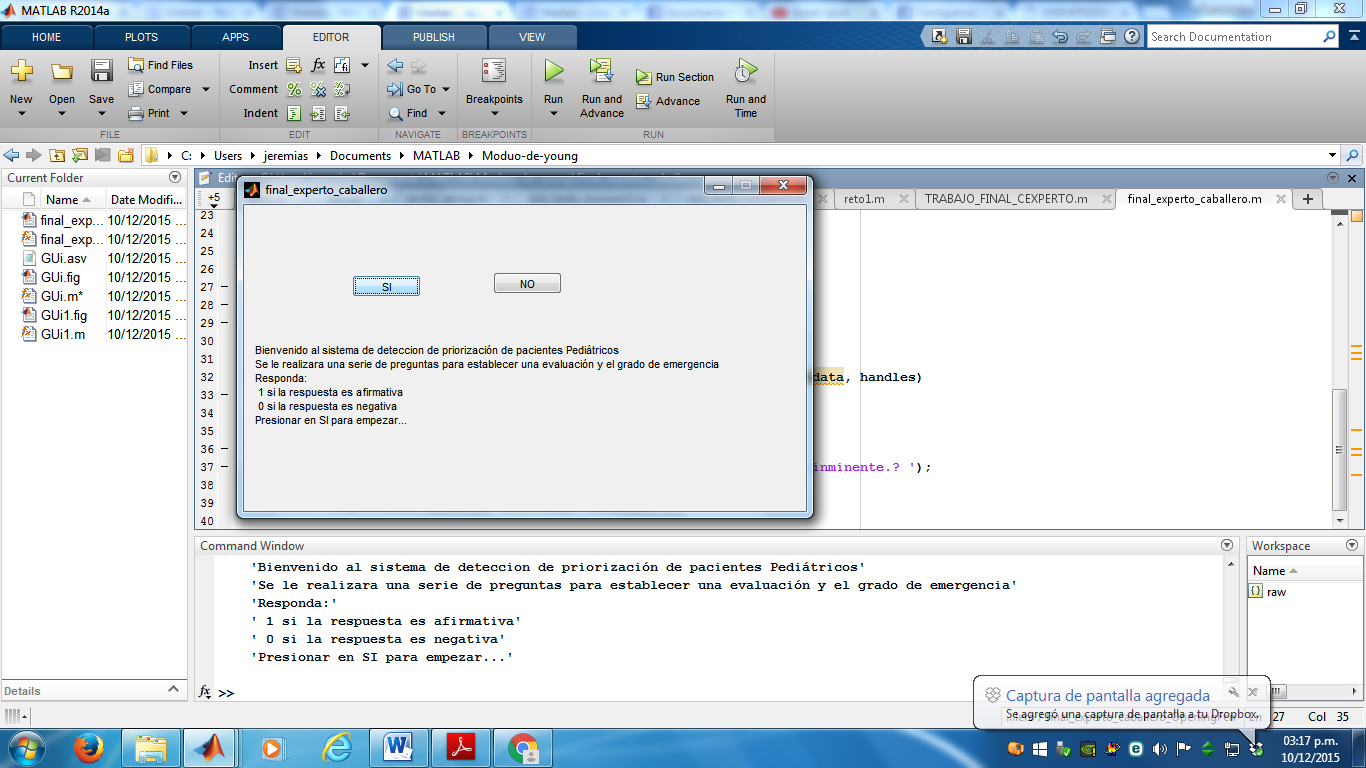Click the New Shortcut icon in quick access
Screen dimensions: 1366x768
940,37
